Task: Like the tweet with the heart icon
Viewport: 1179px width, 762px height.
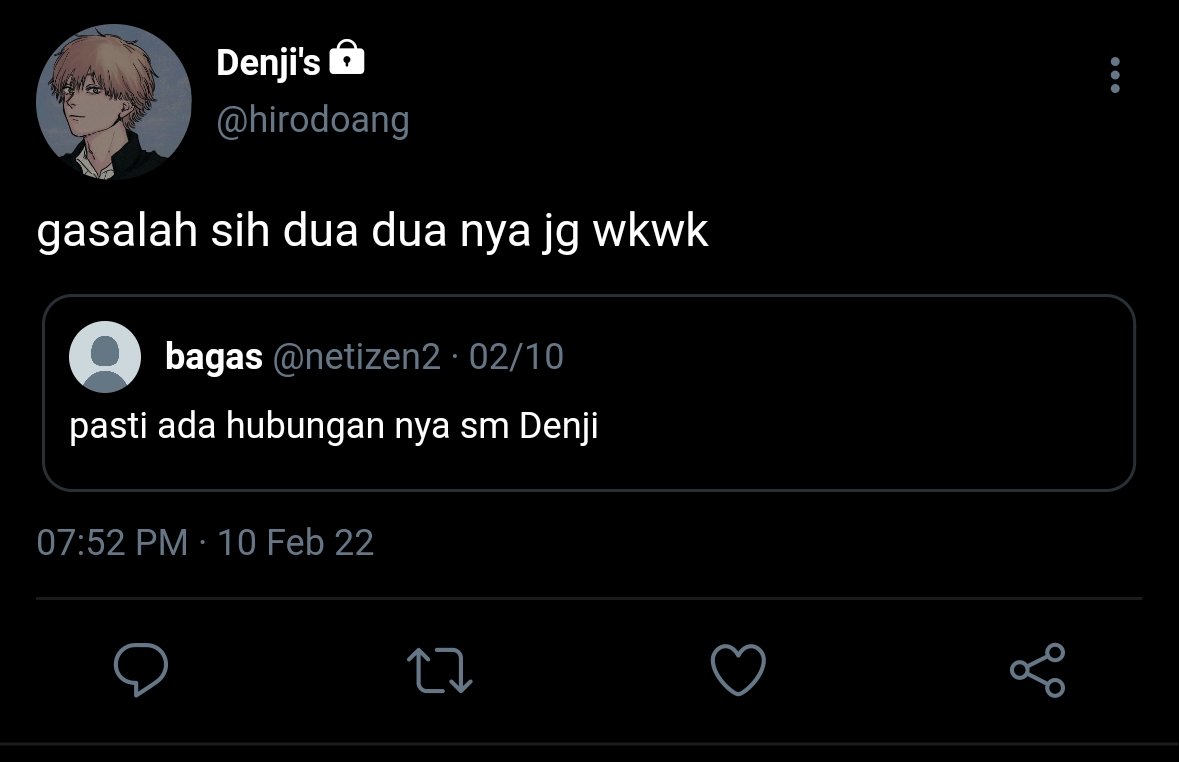Action: click(x=738, y=669)
